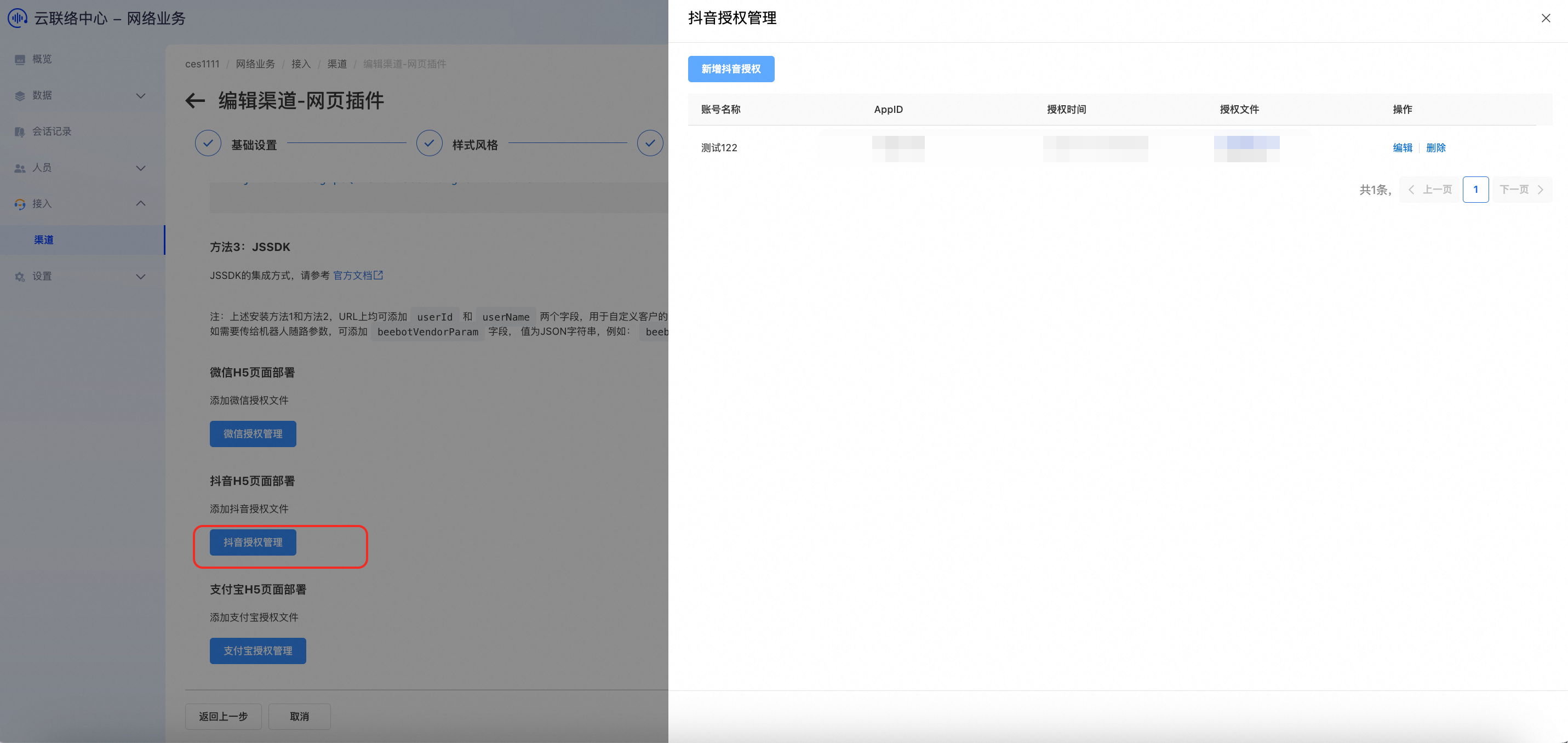Click the external link icon after 官方文档
1568x743 pixels.
379,275
